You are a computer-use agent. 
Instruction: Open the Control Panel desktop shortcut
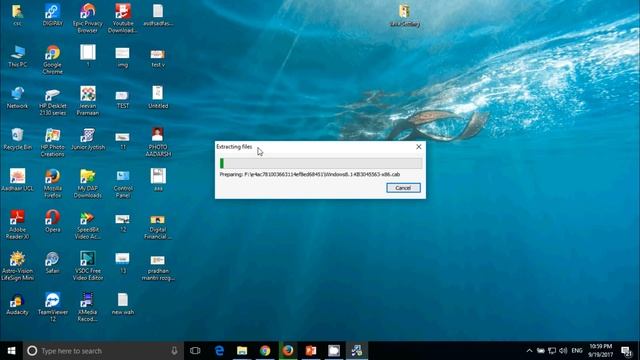[x=123, y=183]
